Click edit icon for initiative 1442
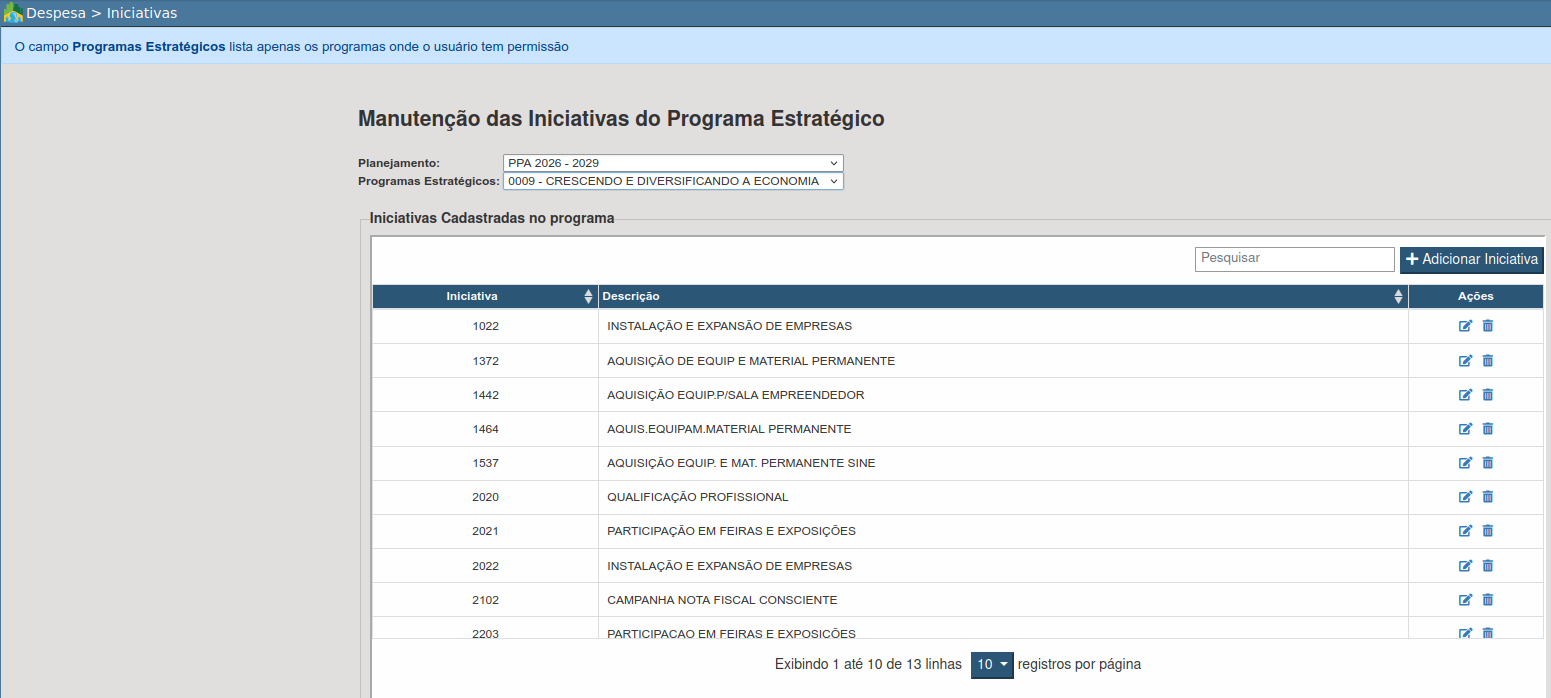This screenshot has height=698, width=1551. 1465,395
